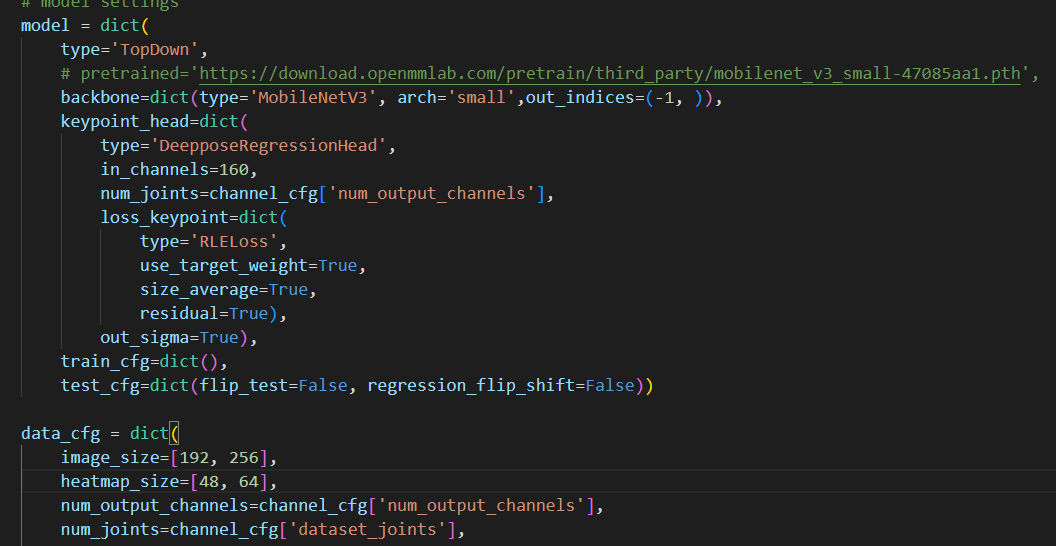Click the backbone keyword
Viewport: 1056px width, 546px height.
(x=100, y=97)
